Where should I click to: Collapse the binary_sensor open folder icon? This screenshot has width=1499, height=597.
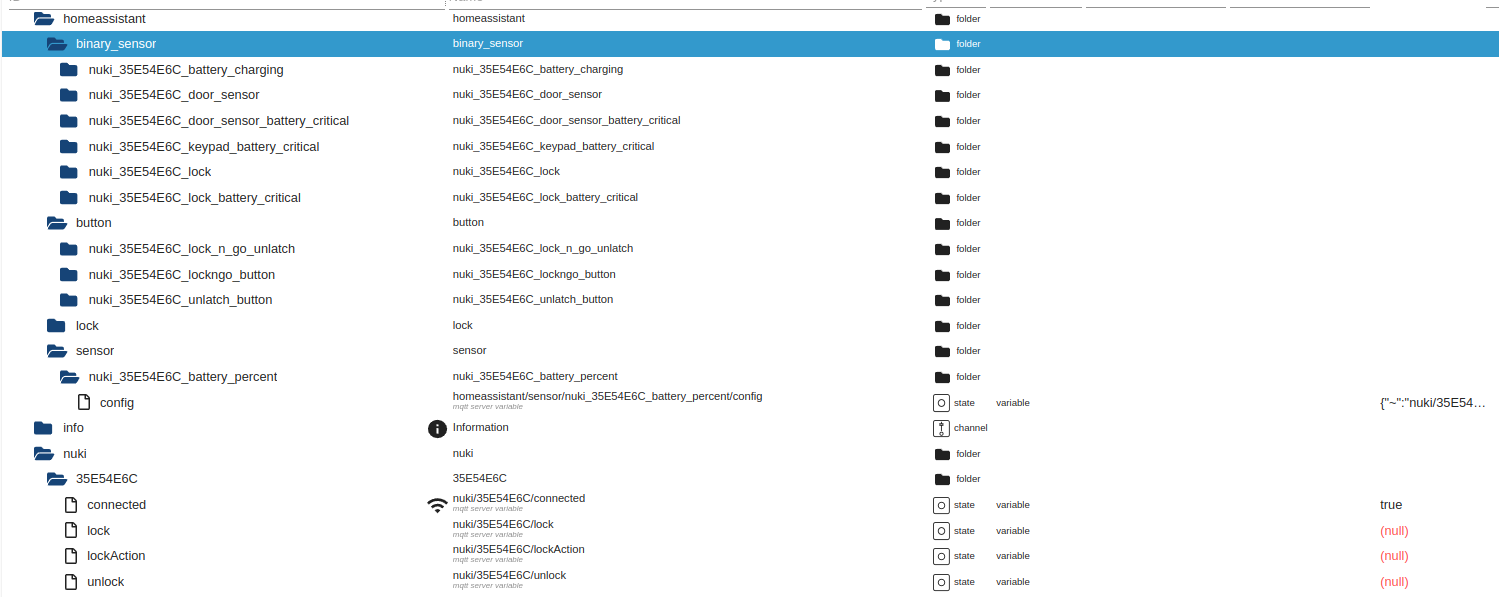click(x=56, y=44)
